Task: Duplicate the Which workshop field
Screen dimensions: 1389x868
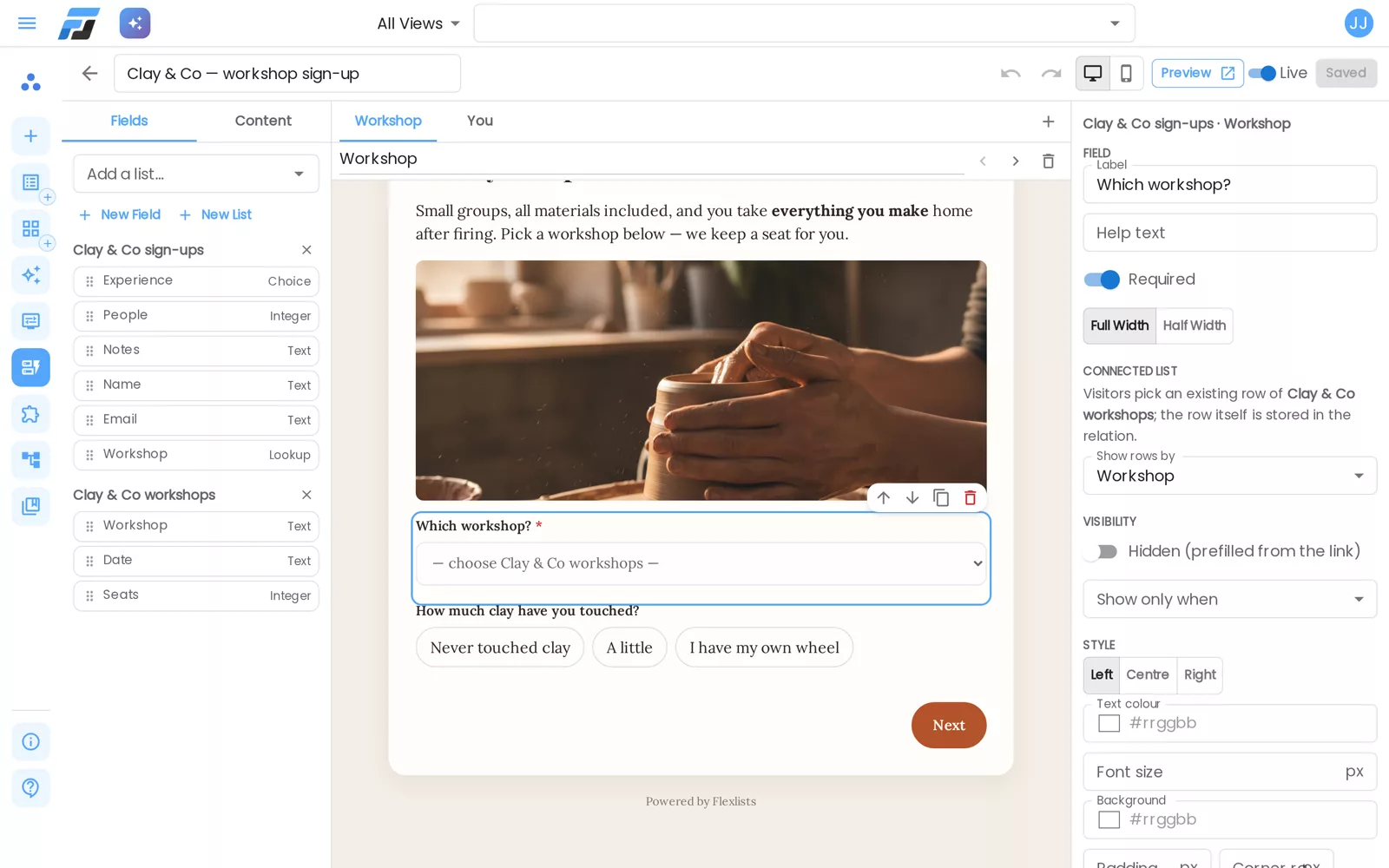Action: (x=941, y=497)
